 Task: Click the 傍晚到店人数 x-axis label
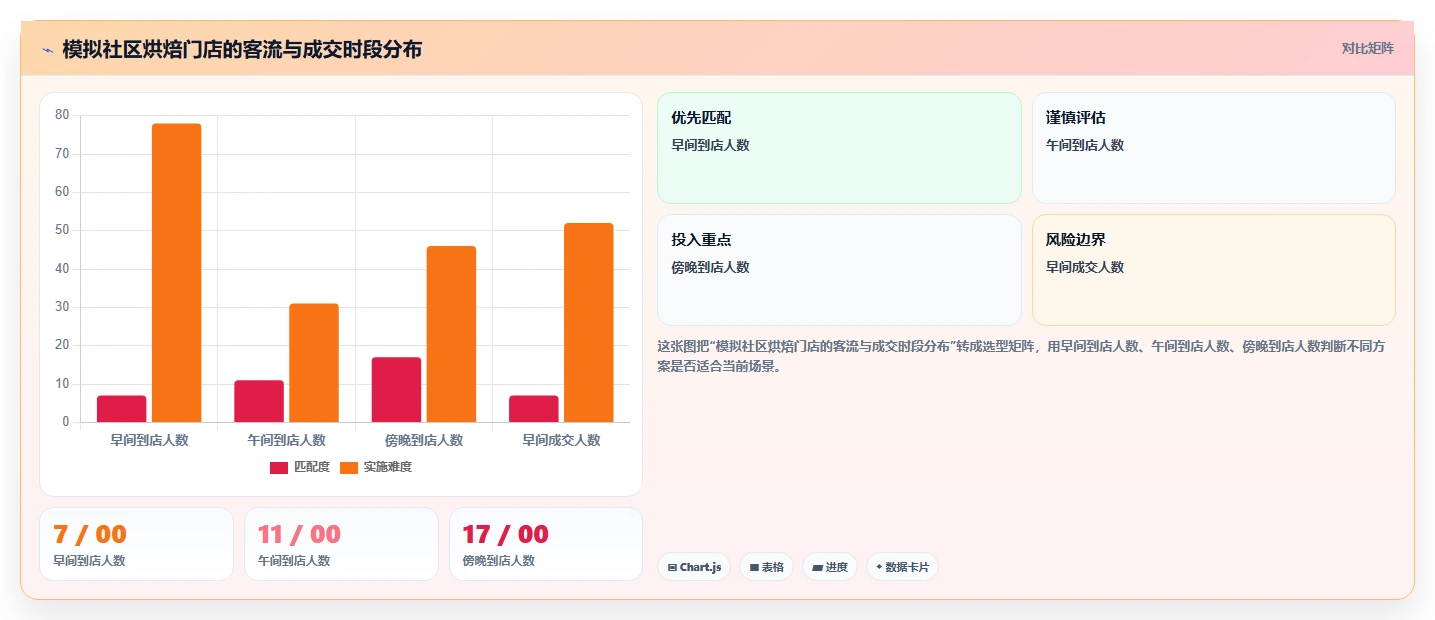point(424,440)
